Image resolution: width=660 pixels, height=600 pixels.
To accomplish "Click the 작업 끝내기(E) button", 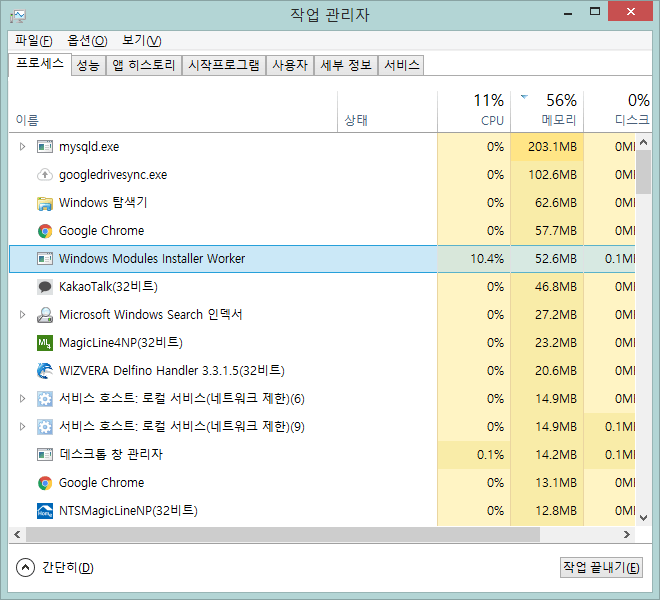I will coord(601,568).
